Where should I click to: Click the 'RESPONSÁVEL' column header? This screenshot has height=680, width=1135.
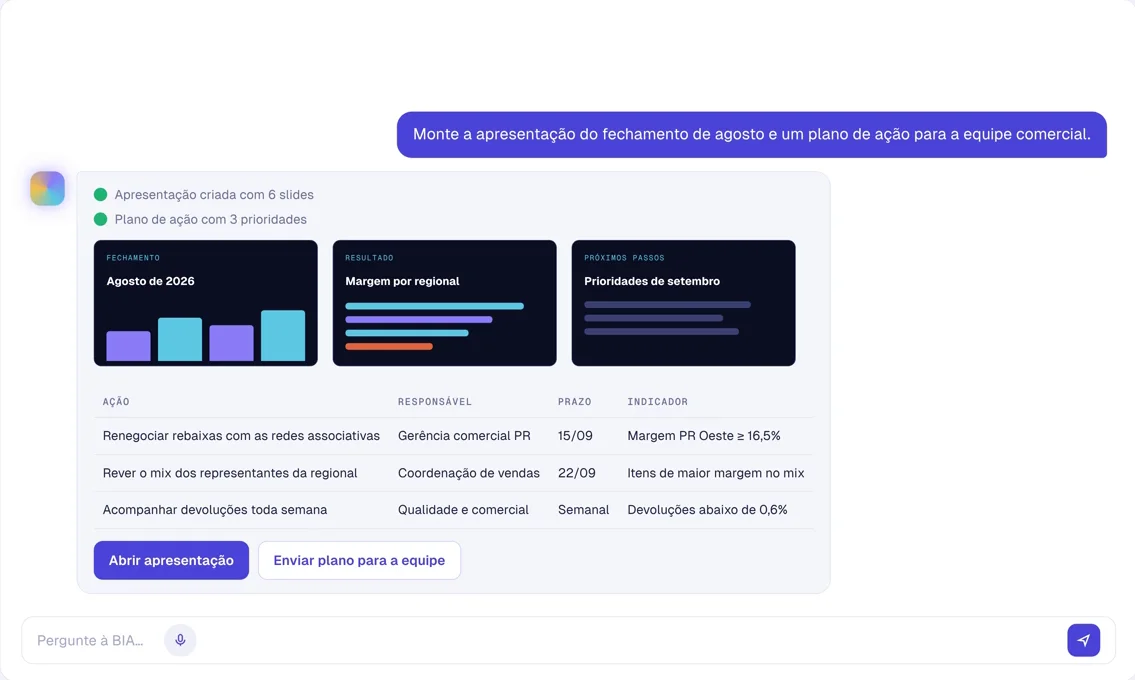click(434, 401)
